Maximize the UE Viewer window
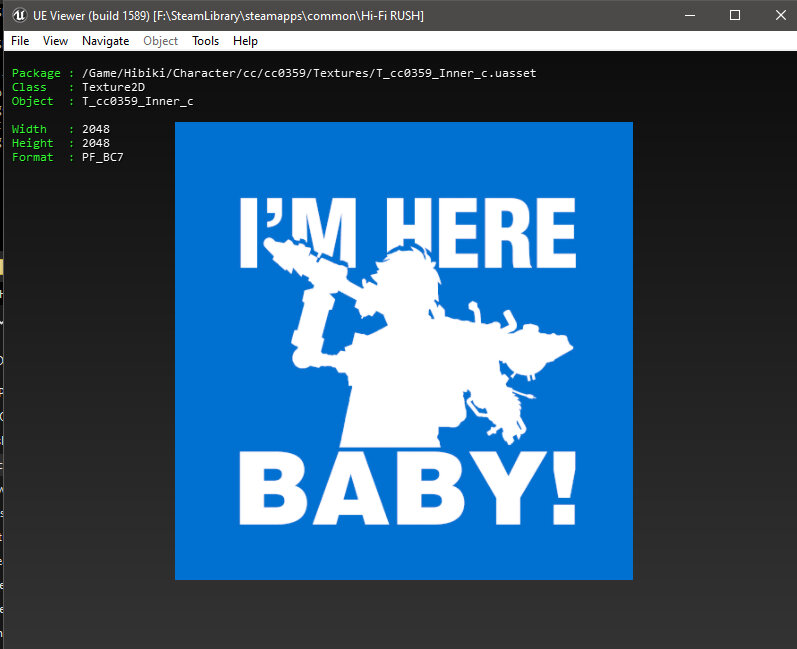The height and width of the screenshot is (649, 797). (734, 15)
